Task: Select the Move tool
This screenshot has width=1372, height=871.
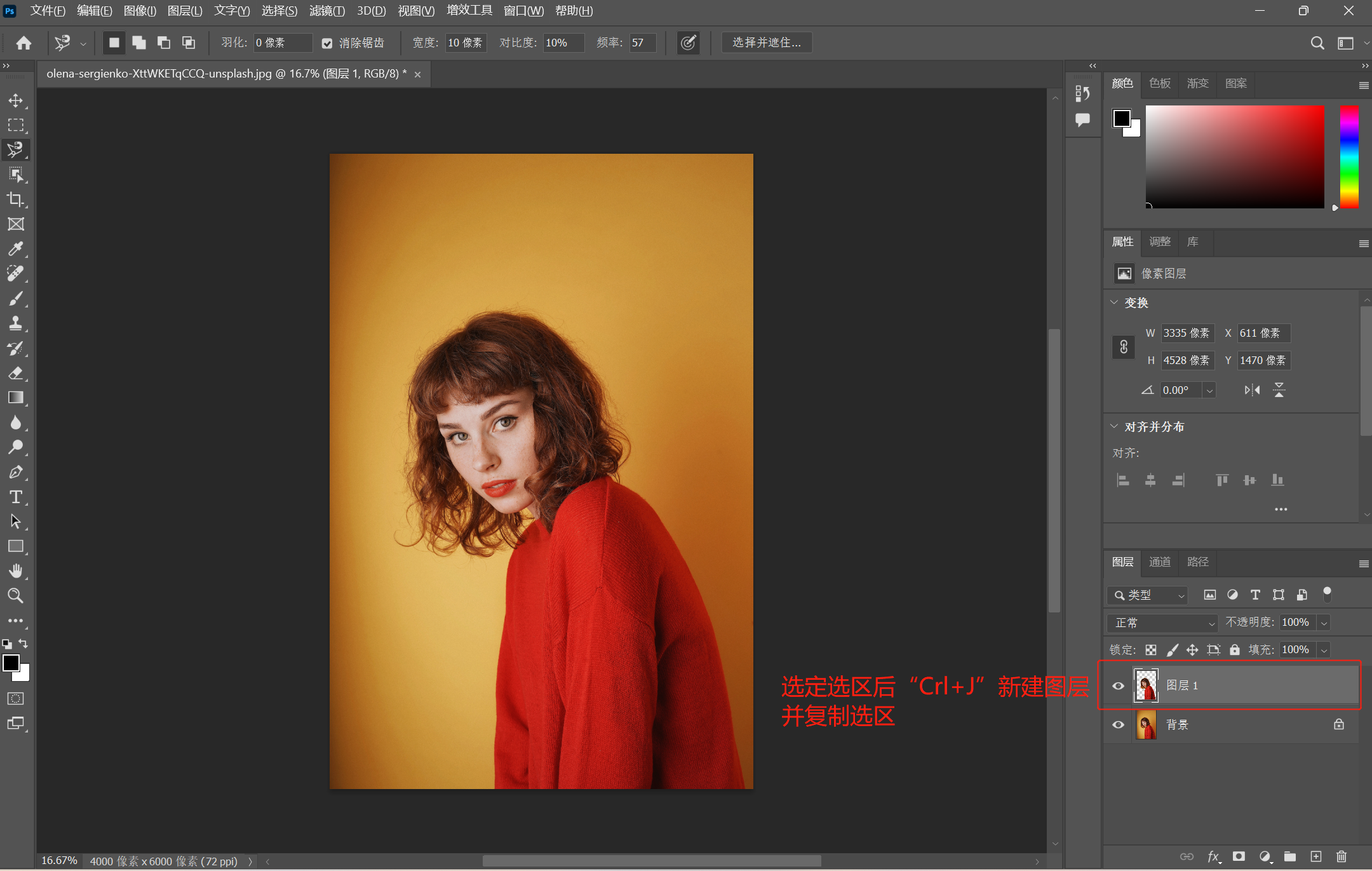Action: pos(15,100)
